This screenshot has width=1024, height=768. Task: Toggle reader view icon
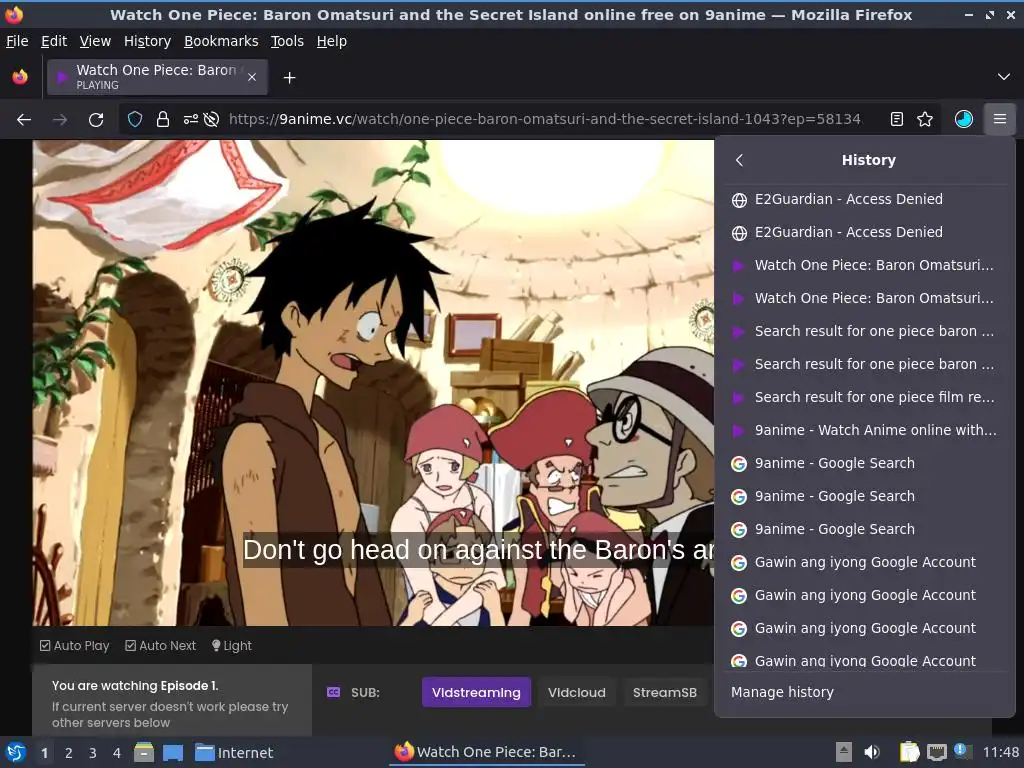pos(897,119)
